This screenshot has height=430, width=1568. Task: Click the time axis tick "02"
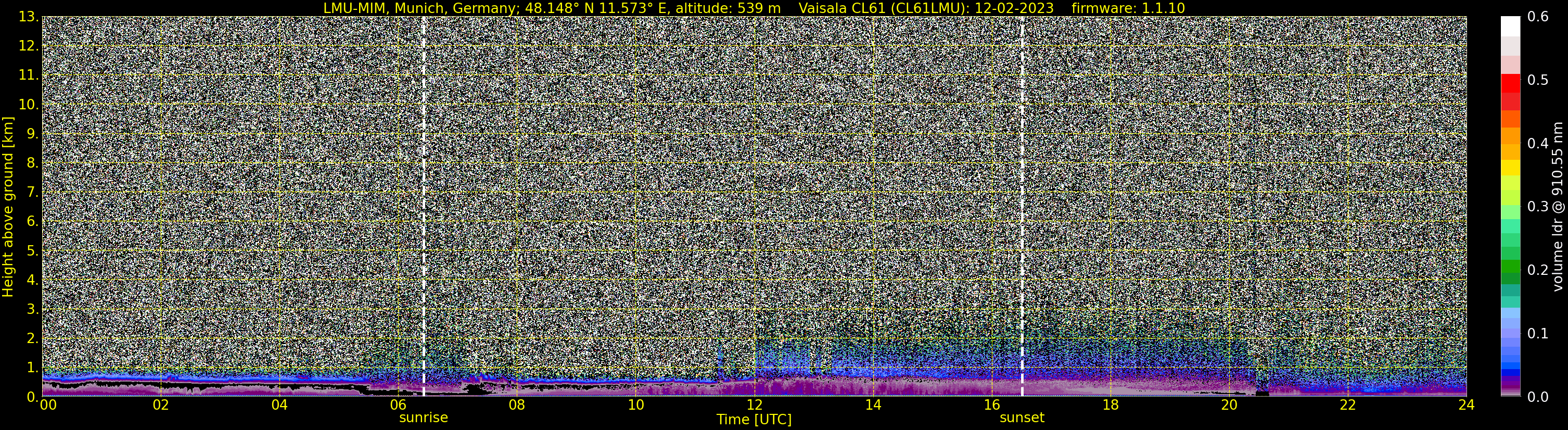161,405
